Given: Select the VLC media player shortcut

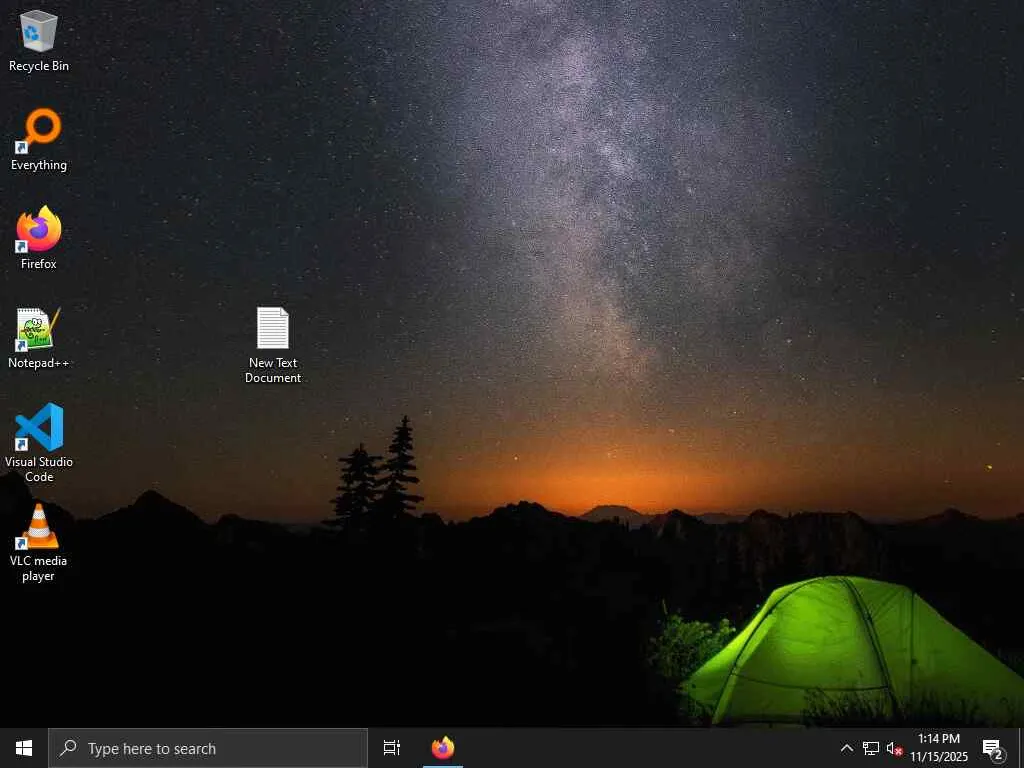Looking at the screenshot, I should pyautogui.click(x=39, y=542).
